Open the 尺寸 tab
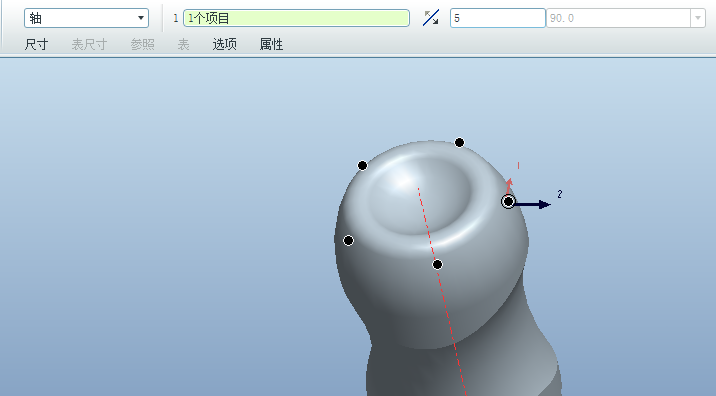The height and width of the screenshot is (396, 716). coord(37,44)
